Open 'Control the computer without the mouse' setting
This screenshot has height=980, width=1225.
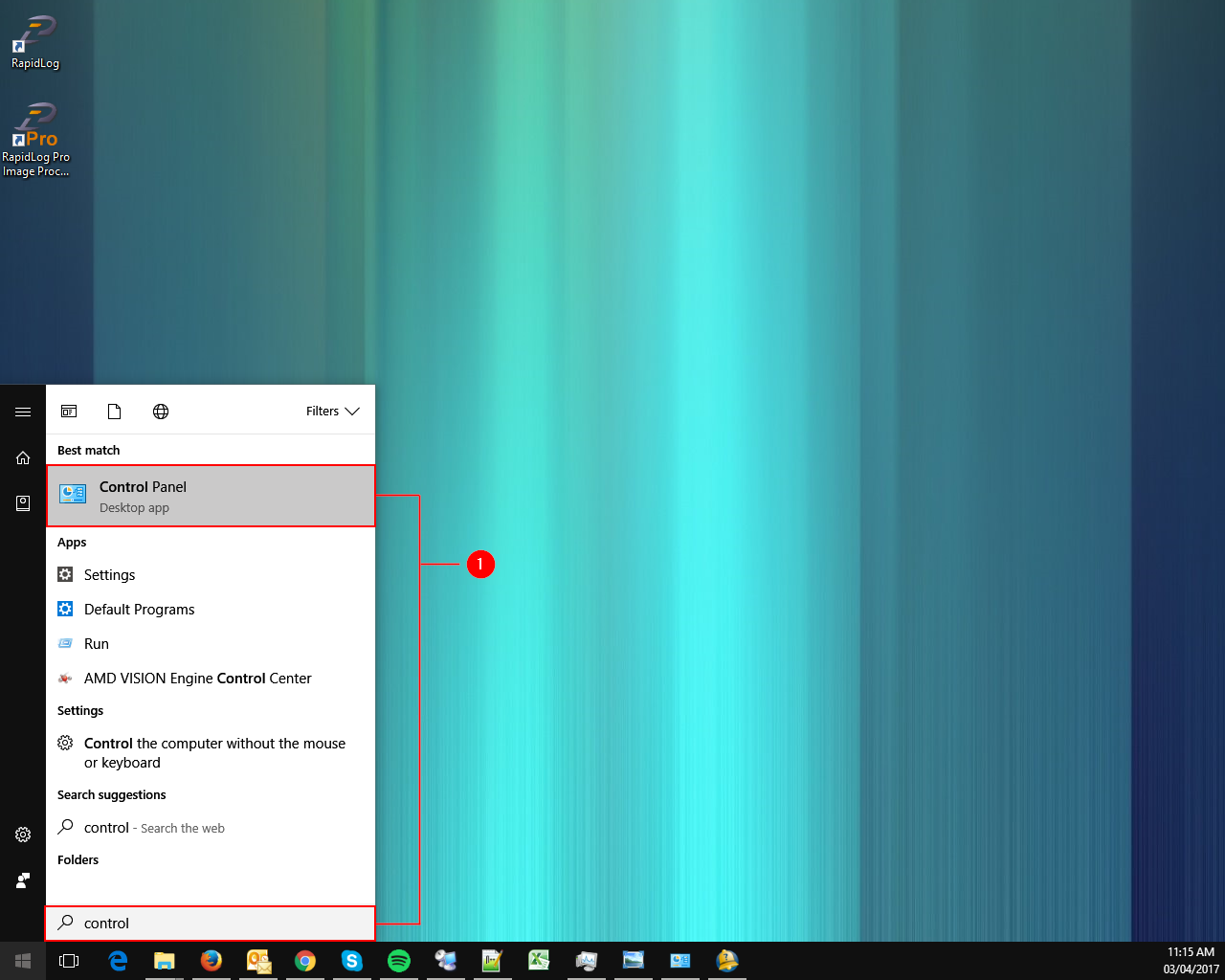(x=214, y=752)
